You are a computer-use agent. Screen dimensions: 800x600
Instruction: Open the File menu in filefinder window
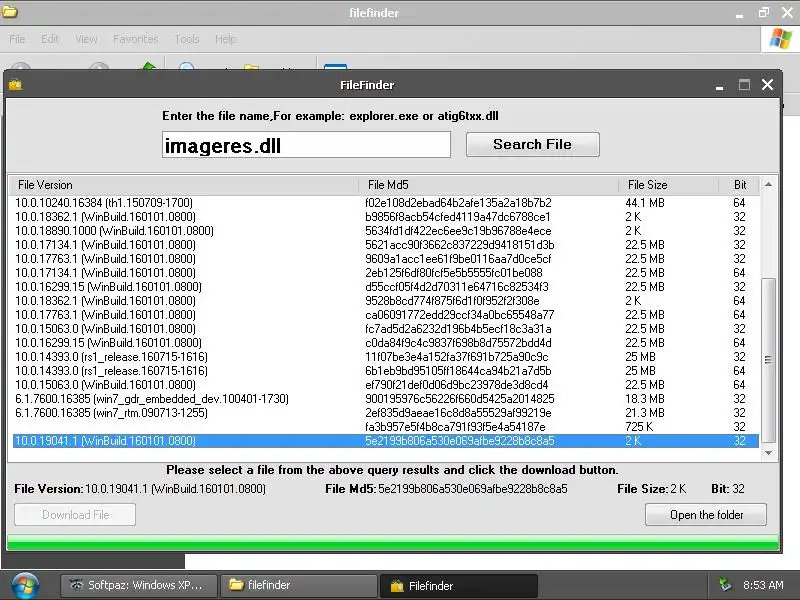(x=17, y=39)
